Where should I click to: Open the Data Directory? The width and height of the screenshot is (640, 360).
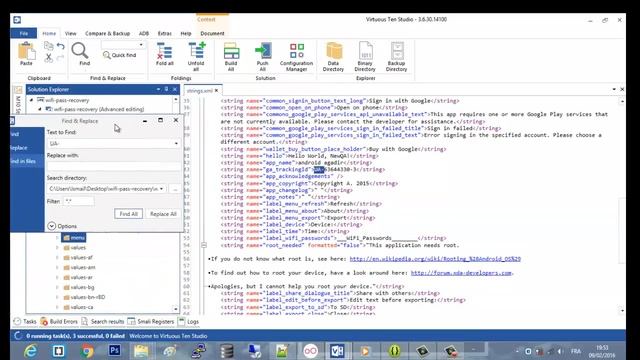[x=333, y=57]
